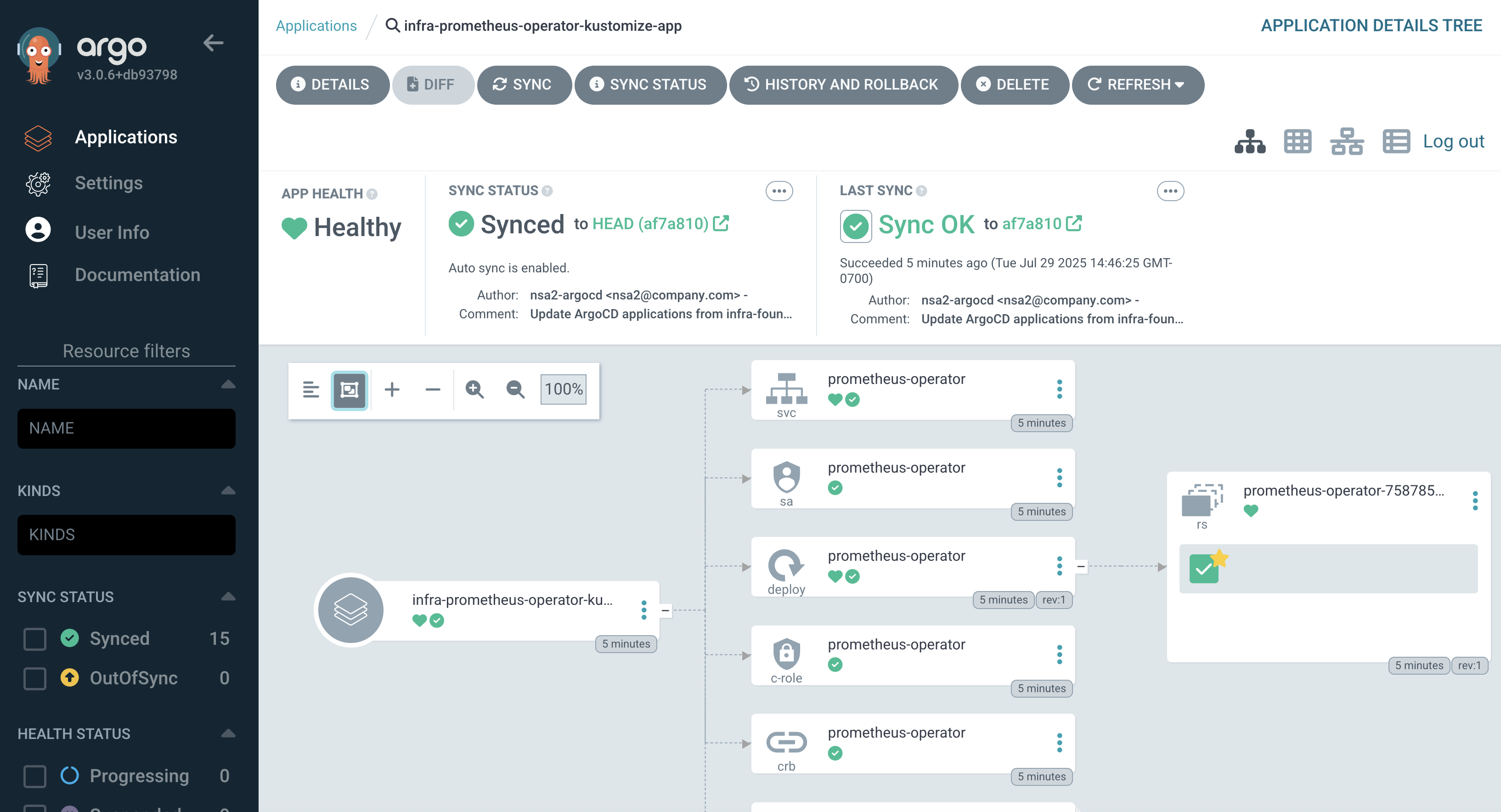
Task: Check the Progressing filter checkbox
Action: pyautogui.click(x=35, y=777)
